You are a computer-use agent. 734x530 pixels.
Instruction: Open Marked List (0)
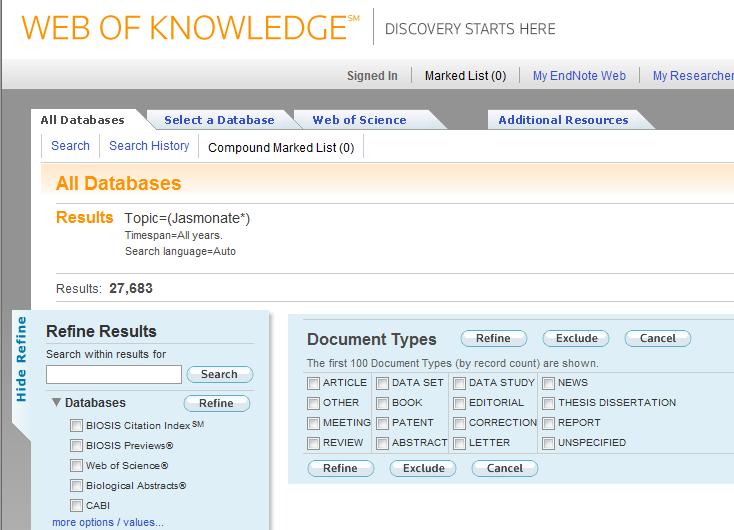point(465,76)
